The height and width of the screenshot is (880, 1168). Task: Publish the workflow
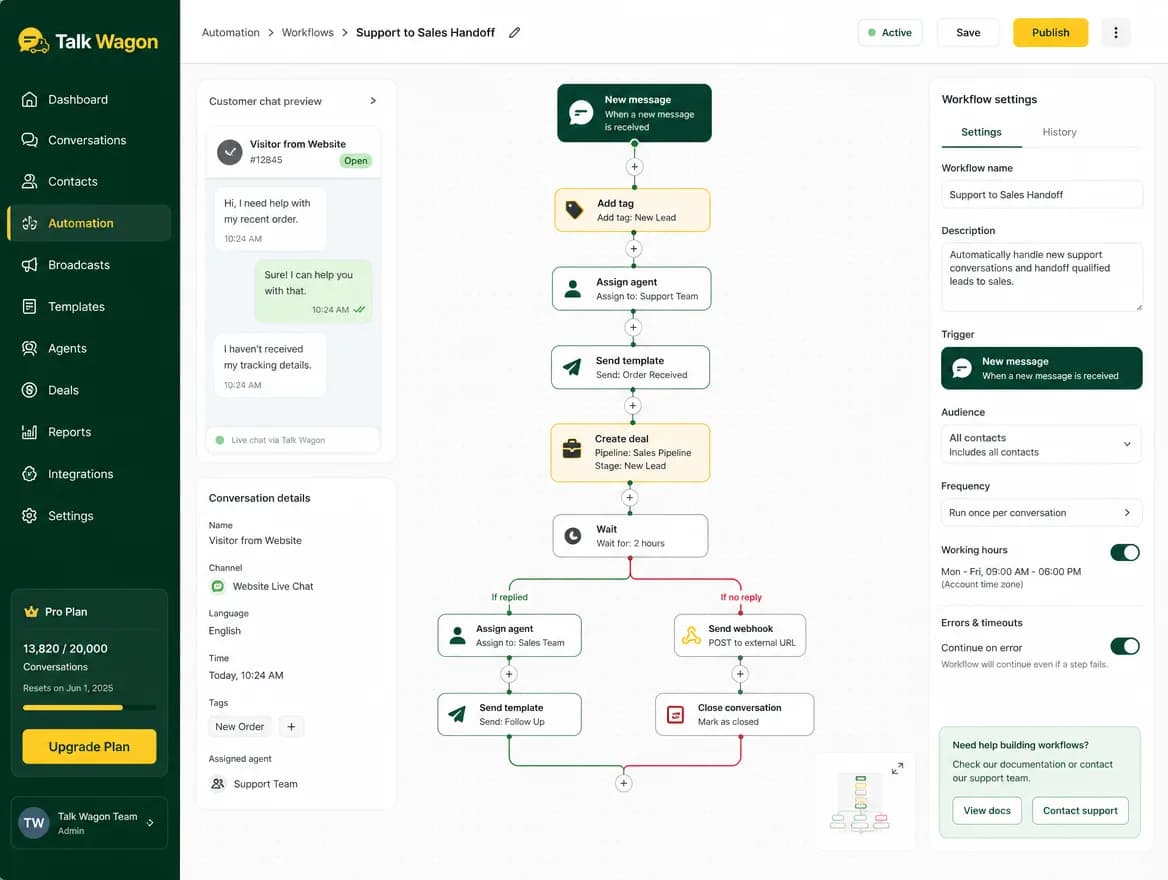point(1050,33)
